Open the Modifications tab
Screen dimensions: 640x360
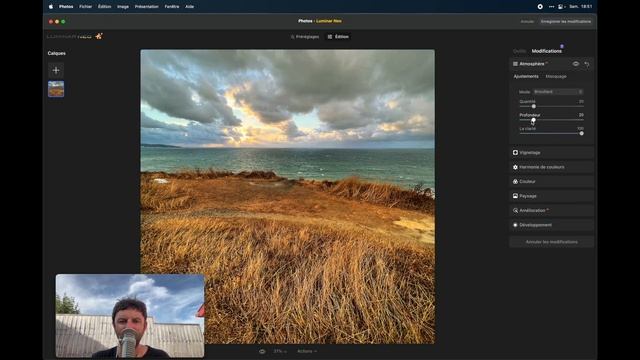point(547,51)
